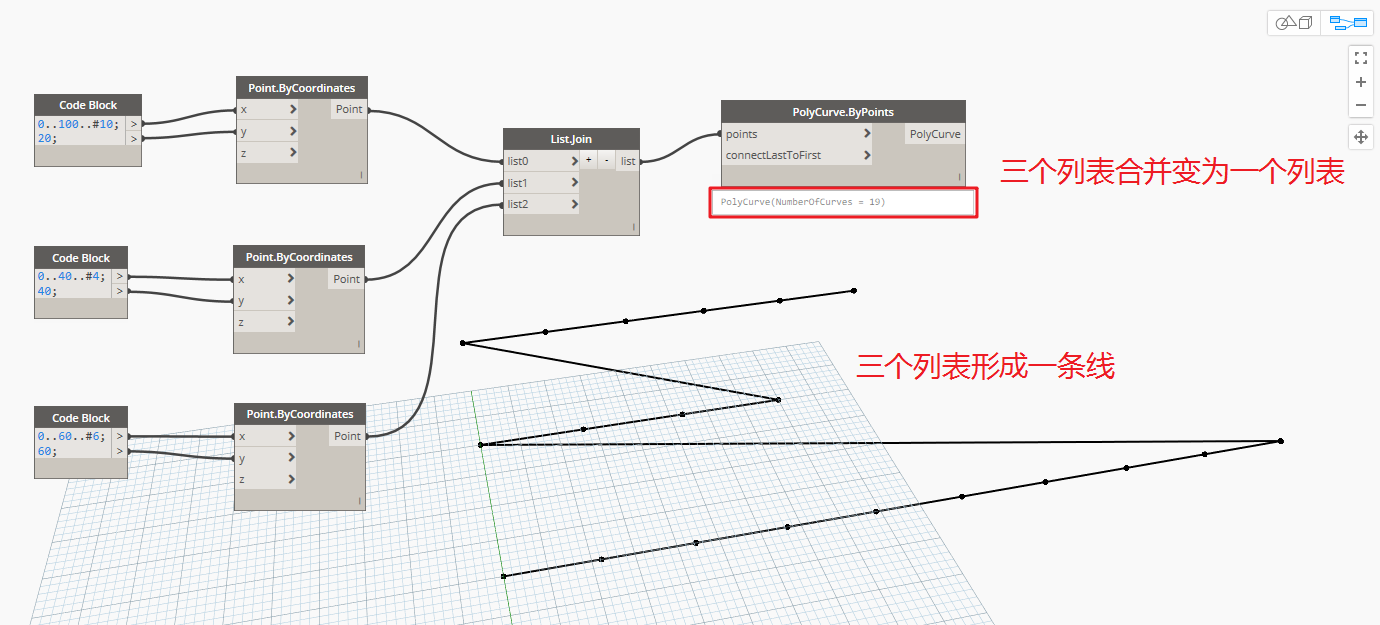This screenshot has width=1380, height=625.
Task: Click output port beside 40; code line
Action: [120, 291]
